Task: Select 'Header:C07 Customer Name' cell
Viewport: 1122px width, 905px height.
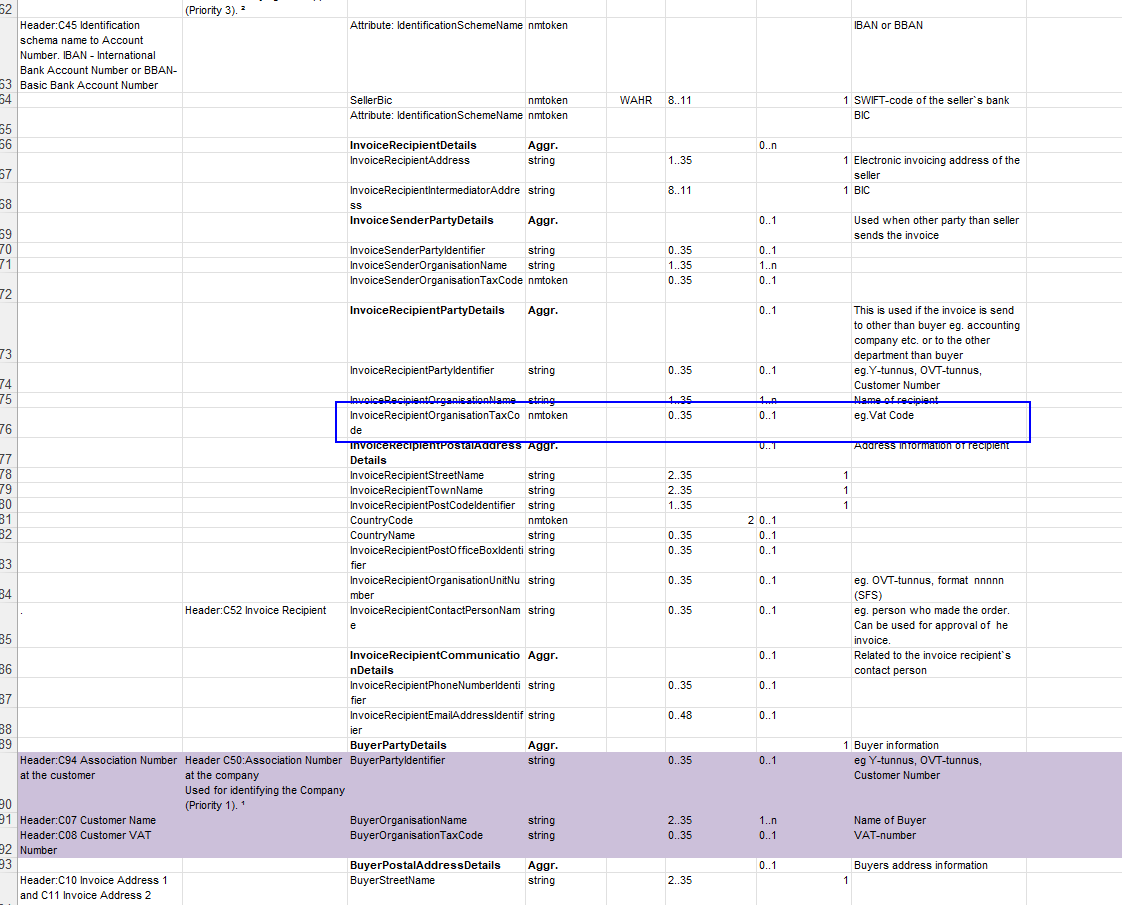Action: tap(99, 820)
